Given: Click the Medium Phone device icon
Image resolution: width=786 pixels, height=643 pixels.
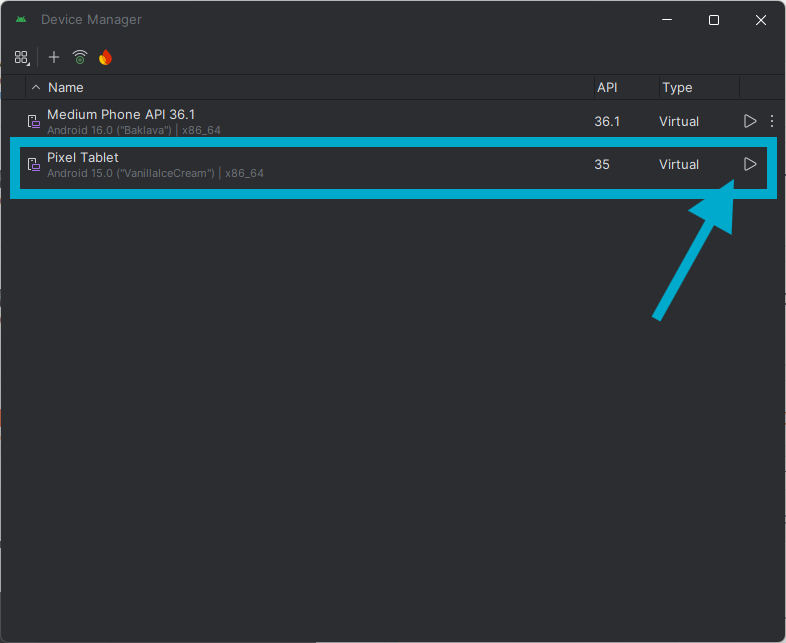Looking at the screenshot, I should coord(33,122).
